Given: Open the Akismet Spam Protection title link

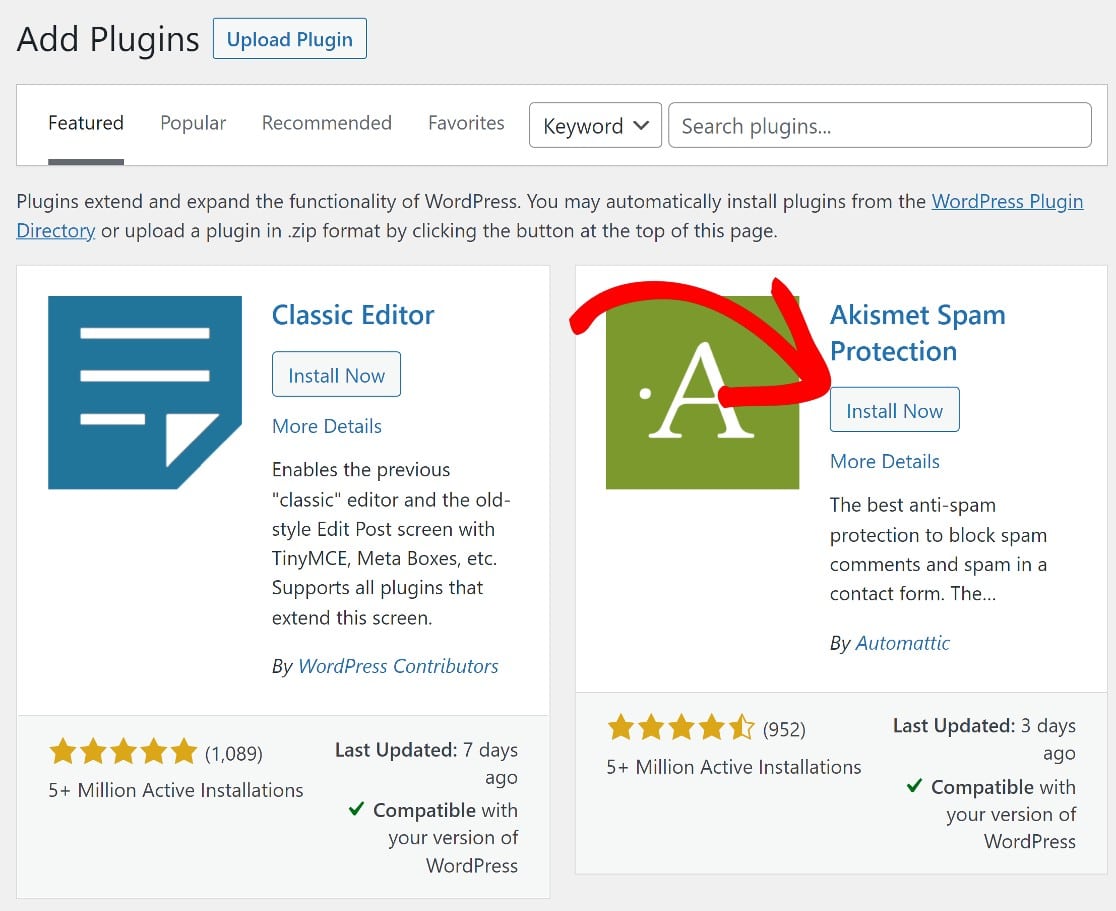Looking at the screenshot, I should point(917,332).
